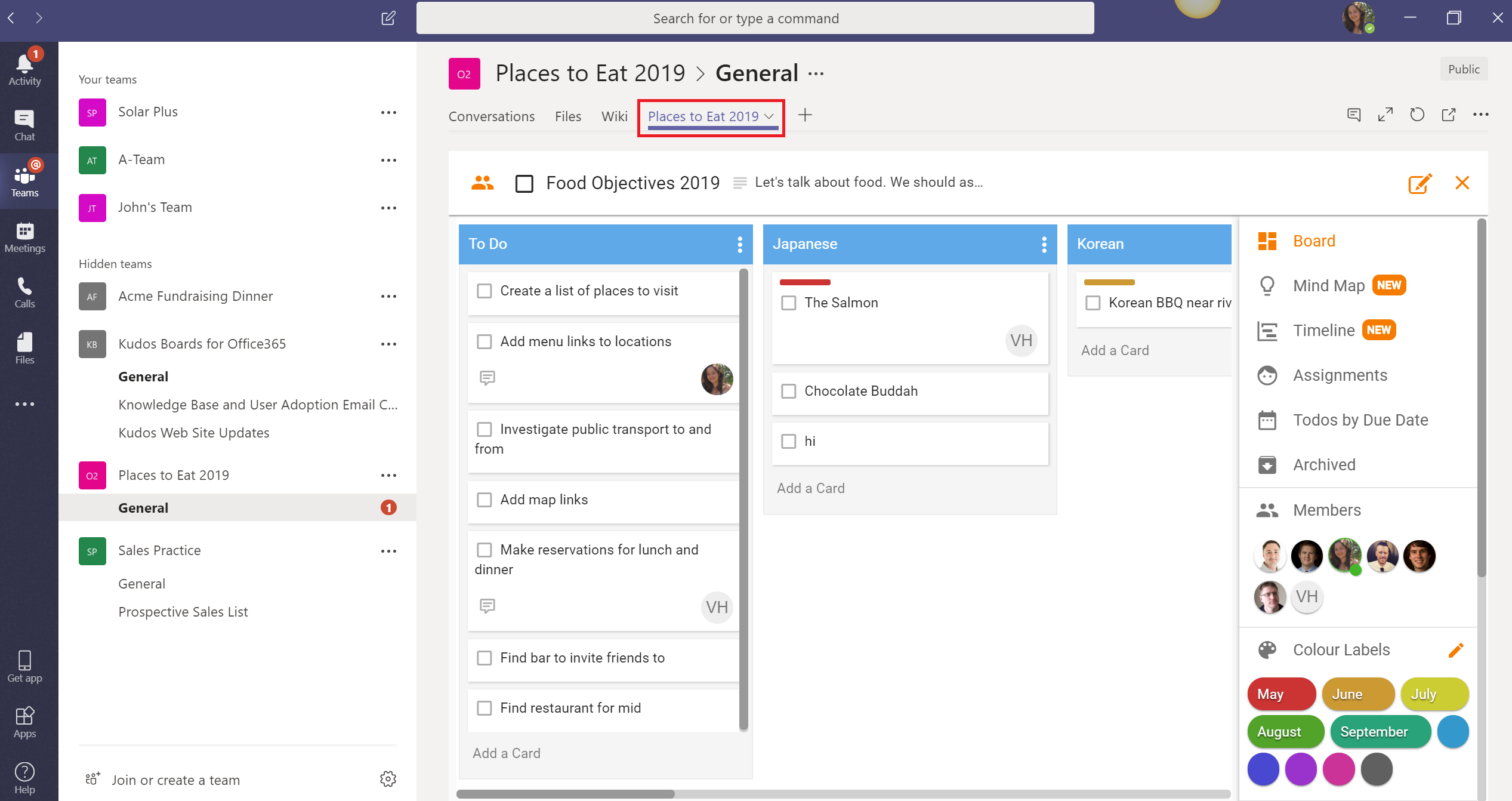Open Prospective Sales List channel

[x=183, y=612]
